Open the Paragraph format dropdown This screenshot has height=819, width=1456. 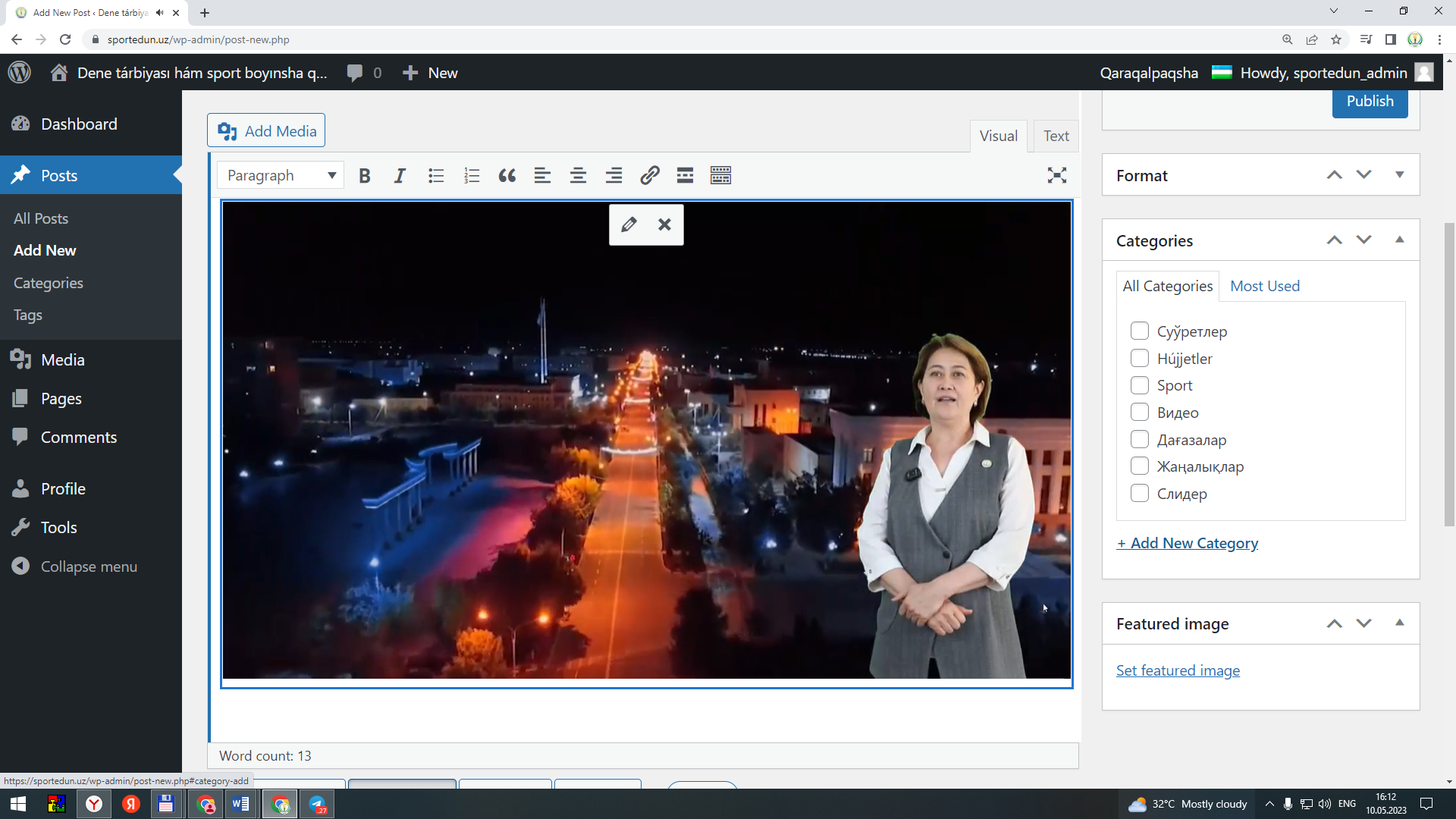(281, 176)
